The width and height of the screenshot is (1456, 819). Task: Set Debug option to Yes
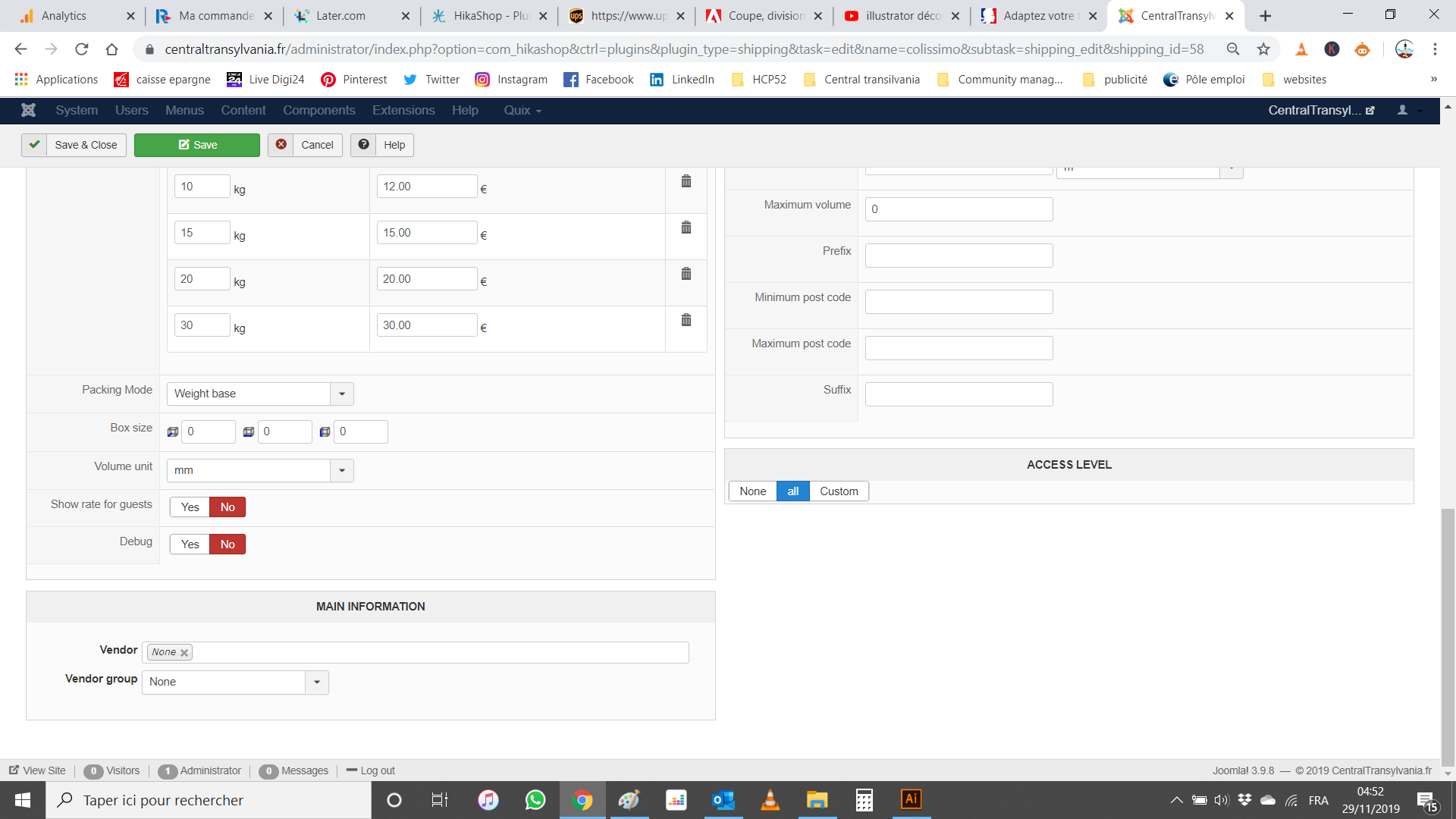[190, 544]
